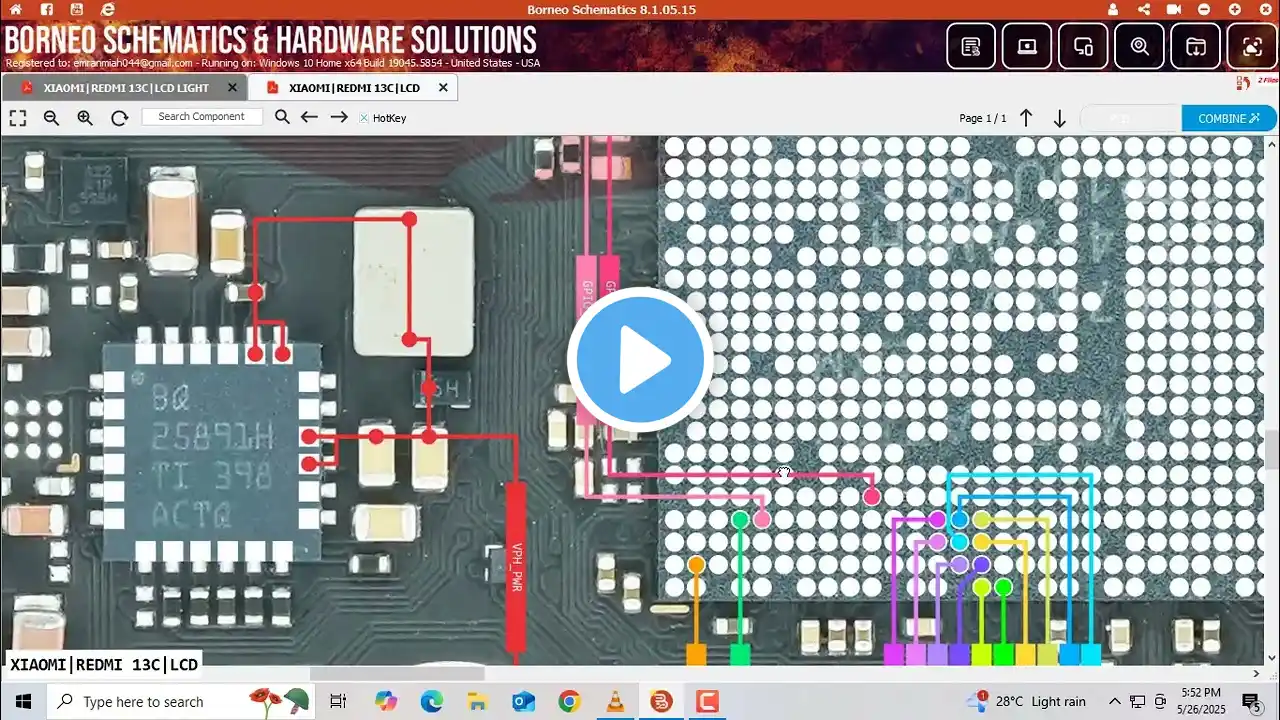Viewport: 1280px width, 720px height.
Task: Open the multi-device tool button
Action: [x=1083, y=46]
